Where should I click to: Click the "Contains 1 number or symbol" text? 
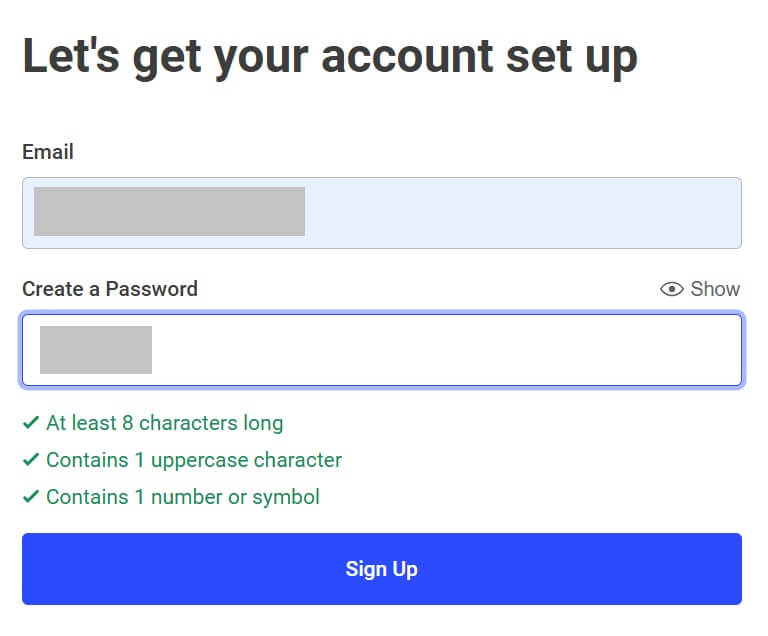(x=183, y=497)
